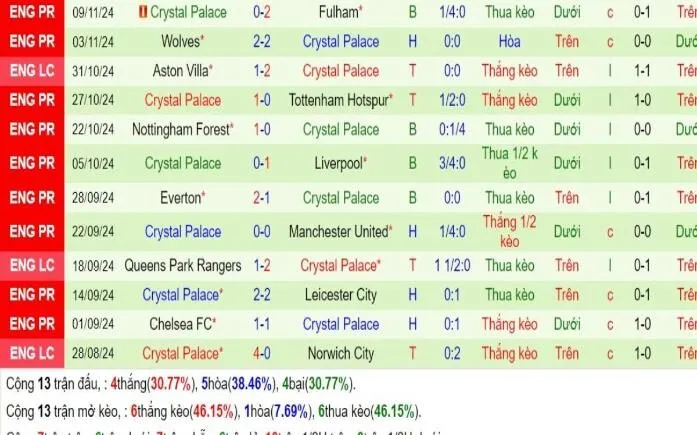
Task: Click the 2-1 score in the Everton match
Action: click(261, 198)
